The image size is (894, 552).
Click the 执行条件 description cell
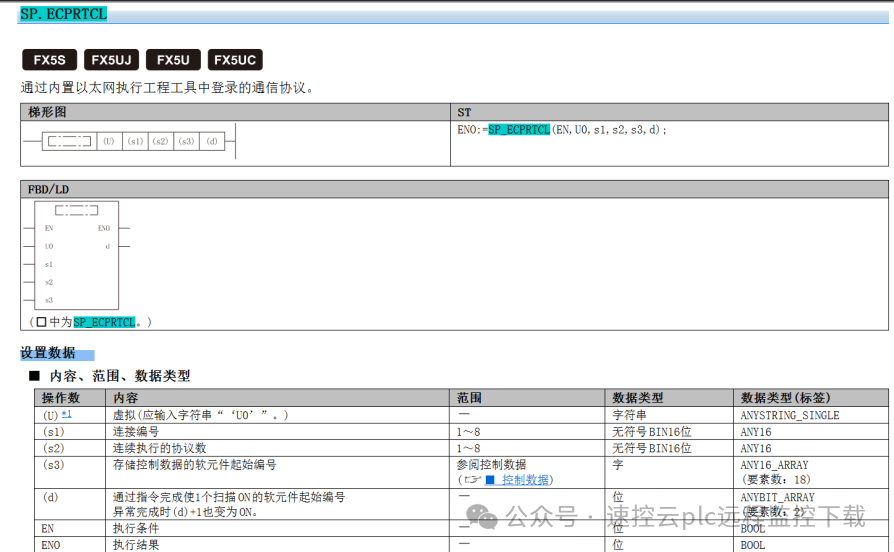pos(278,528)
